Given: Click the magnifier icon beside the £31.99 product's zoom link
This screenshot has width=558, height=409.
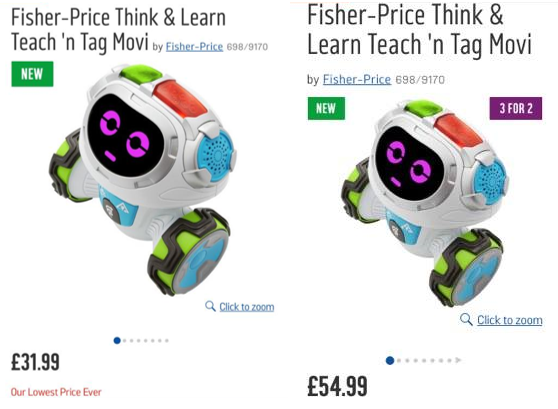Looking at the screenshot, I should click(210, 306).
